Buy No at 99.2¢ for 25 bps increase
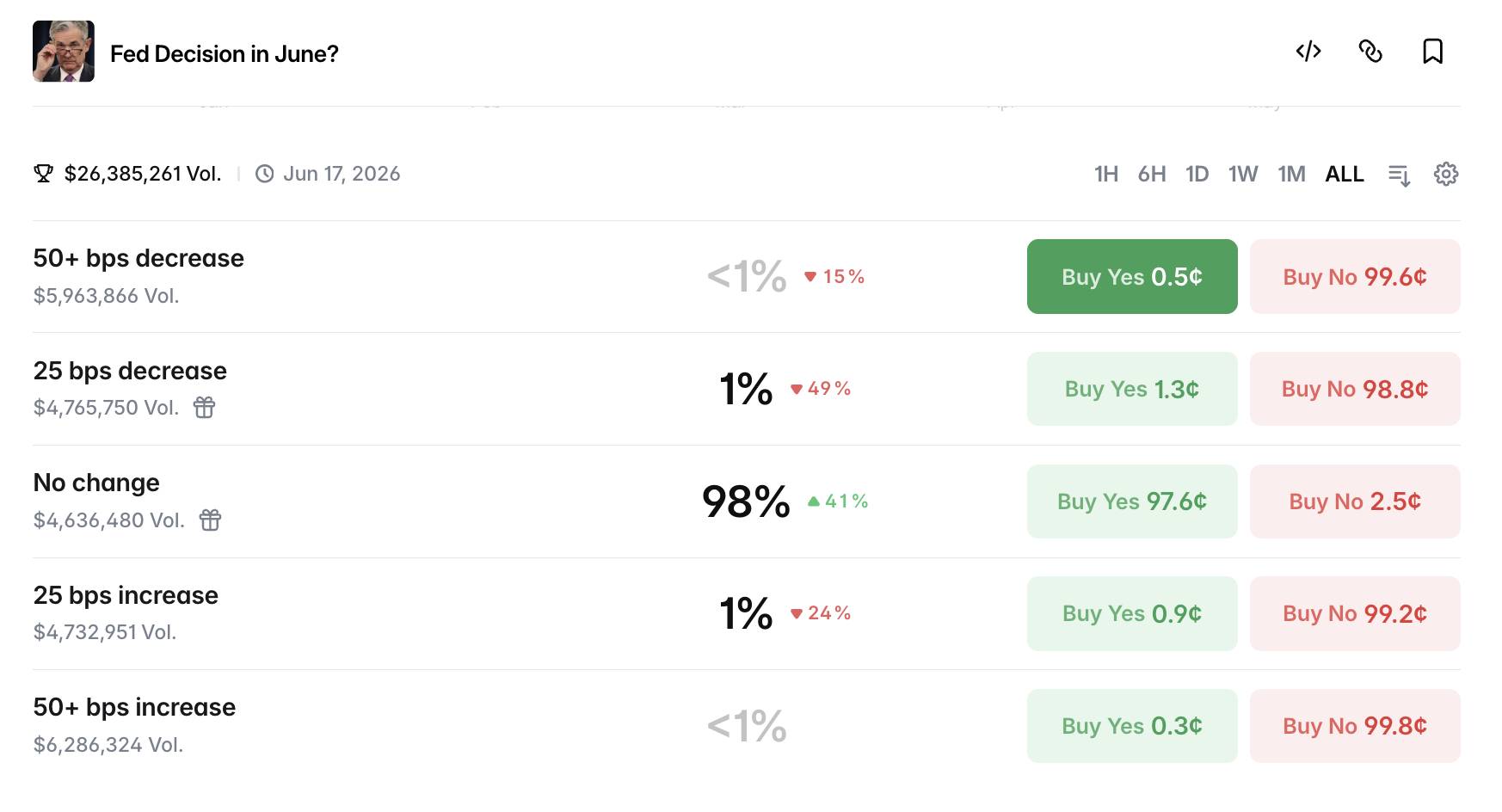The height and width of the screenshot is (812, 1502). coord(1355,613)
